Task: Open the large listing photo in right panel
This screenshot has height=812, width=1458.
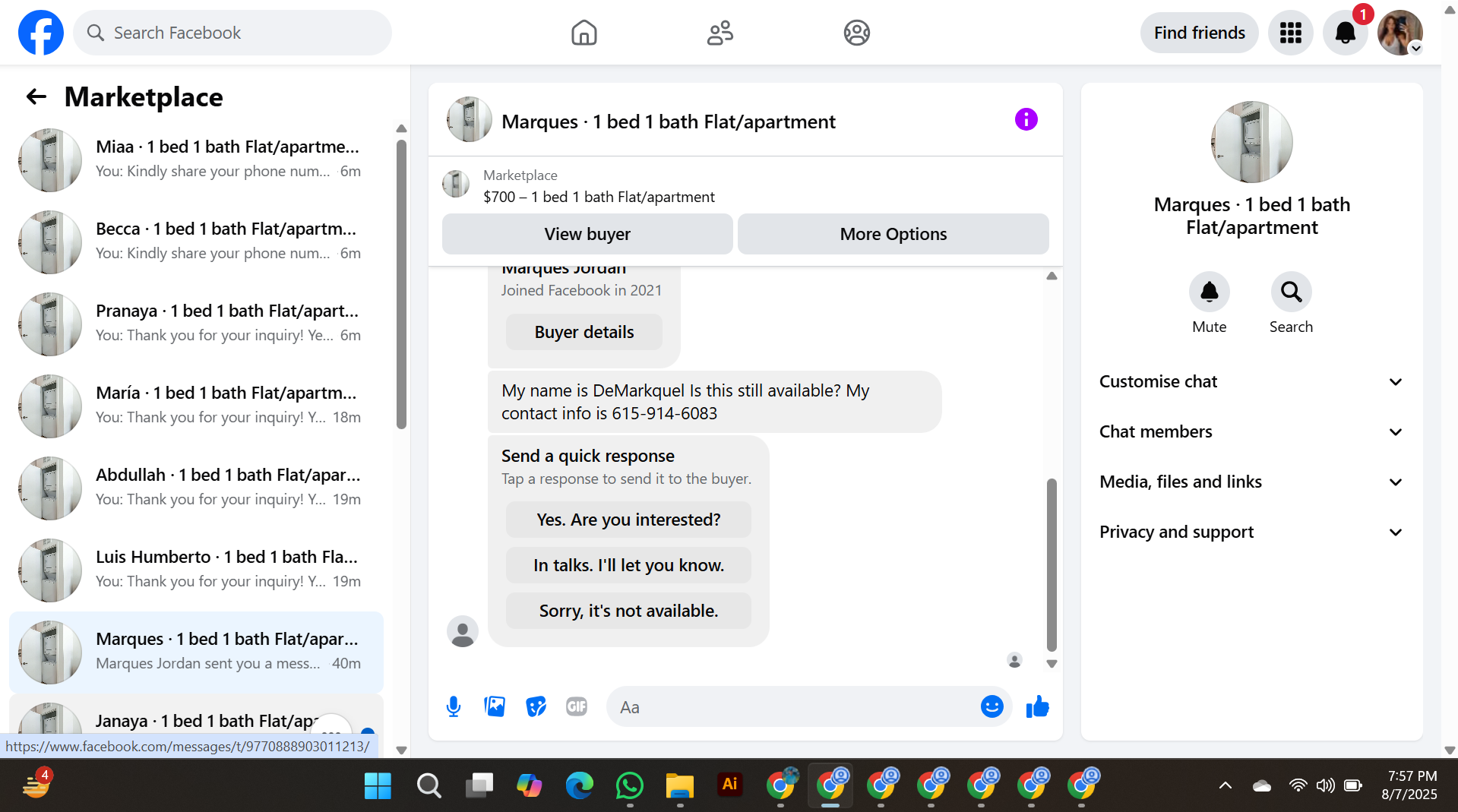Action: [x=1251, y=142]
